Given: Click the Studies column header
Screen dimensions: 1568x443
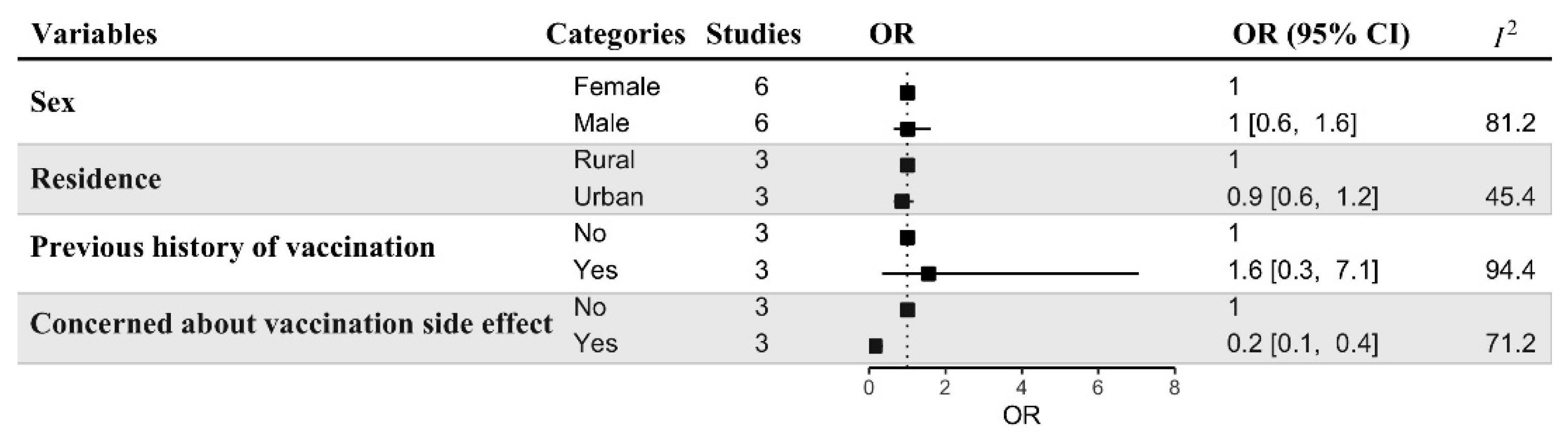Looking at the screenshot, I should [753, 34].
